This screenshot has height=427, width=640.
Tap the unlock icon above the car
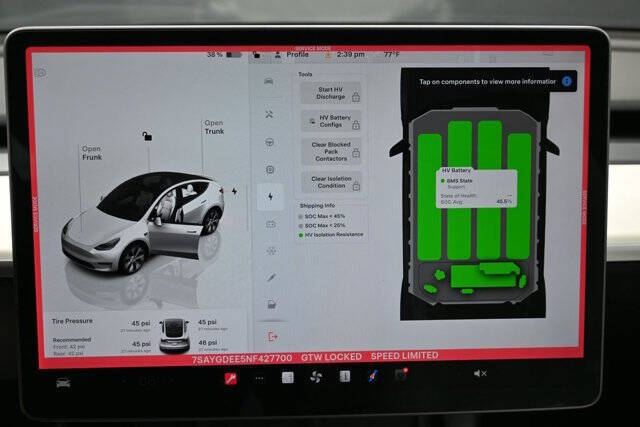click(x=147, y=136)
